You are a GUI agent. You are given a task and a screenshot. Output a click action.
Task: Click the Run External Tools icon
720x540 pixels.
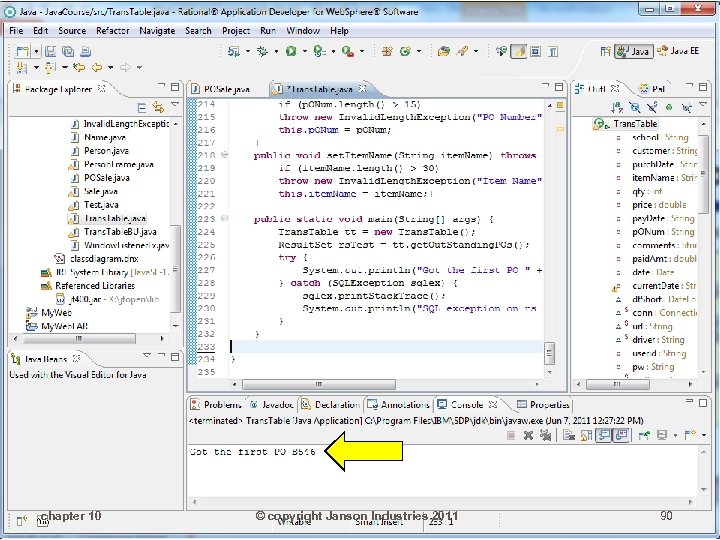tap(348, 51)
